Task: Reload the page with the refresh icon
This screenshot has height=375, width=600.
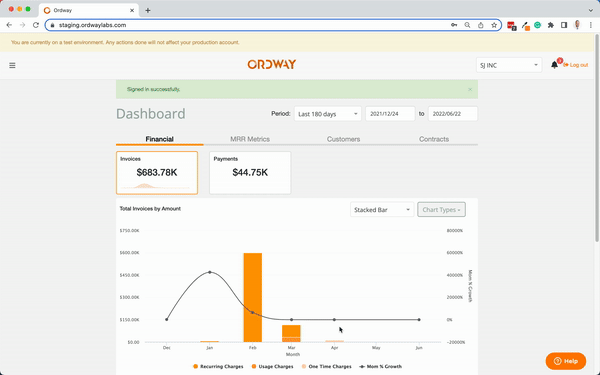Action: 36,25
